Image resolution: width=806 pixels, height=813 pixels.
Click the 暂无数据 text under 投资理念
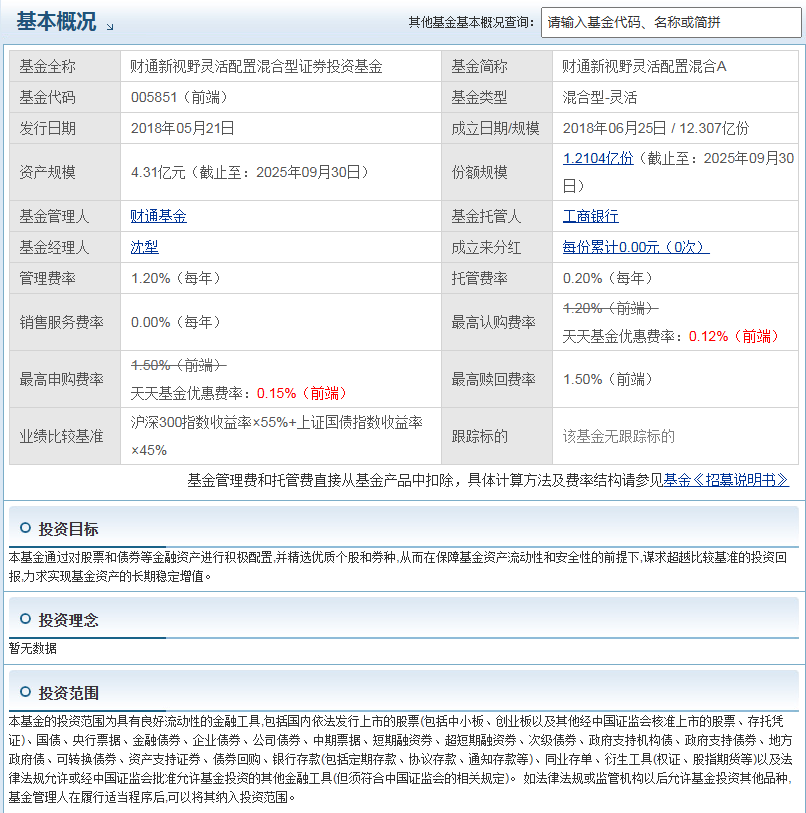tap(33, 648)
